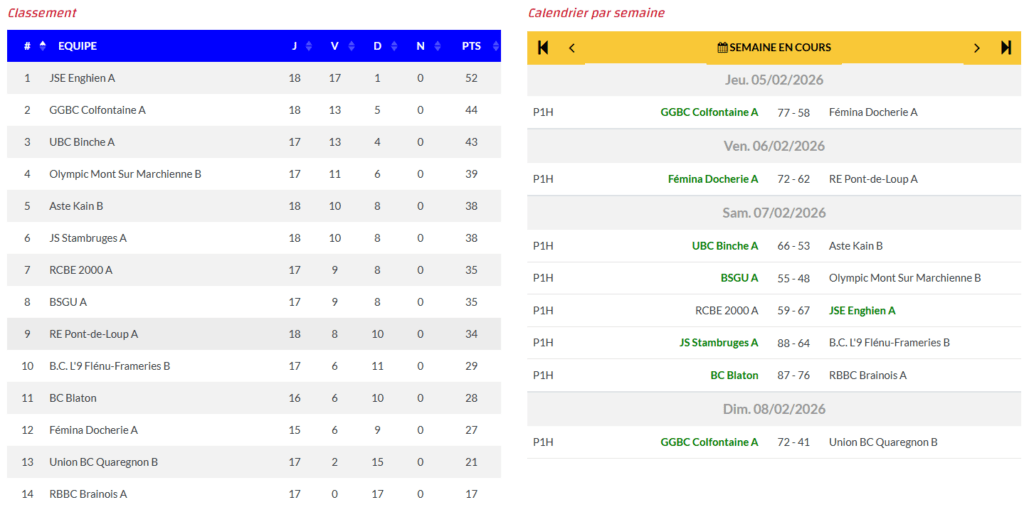The height and width of the screenshot is (522, 1024).
Task: Go to the previous week with left chevron
Action: (x=572, y=47)
